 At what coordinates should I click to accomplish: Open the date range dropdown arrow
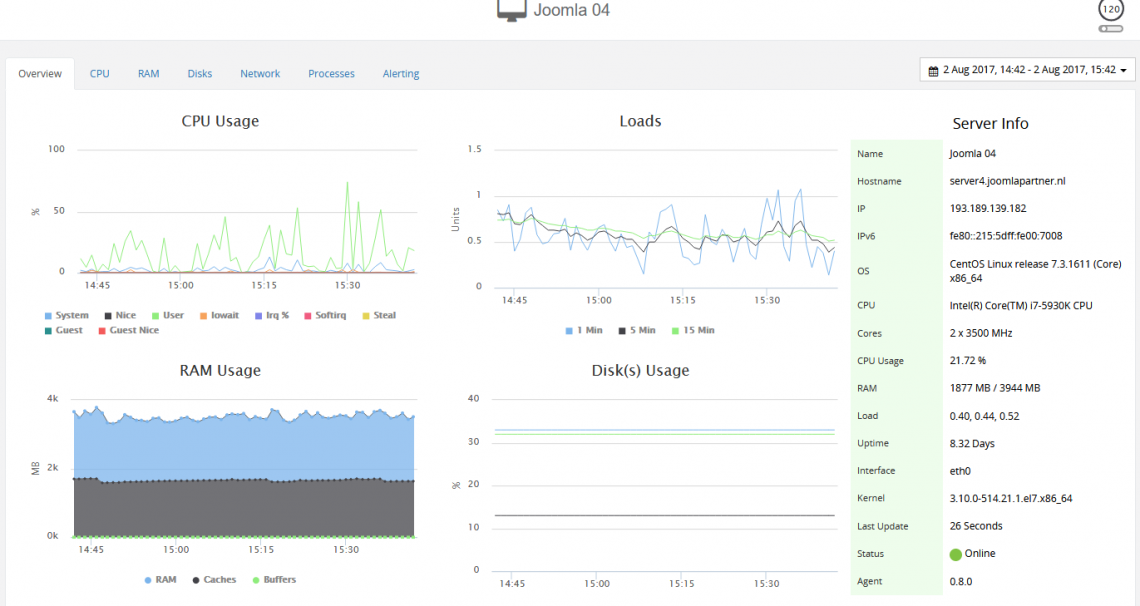click(x=1123, y=70)
